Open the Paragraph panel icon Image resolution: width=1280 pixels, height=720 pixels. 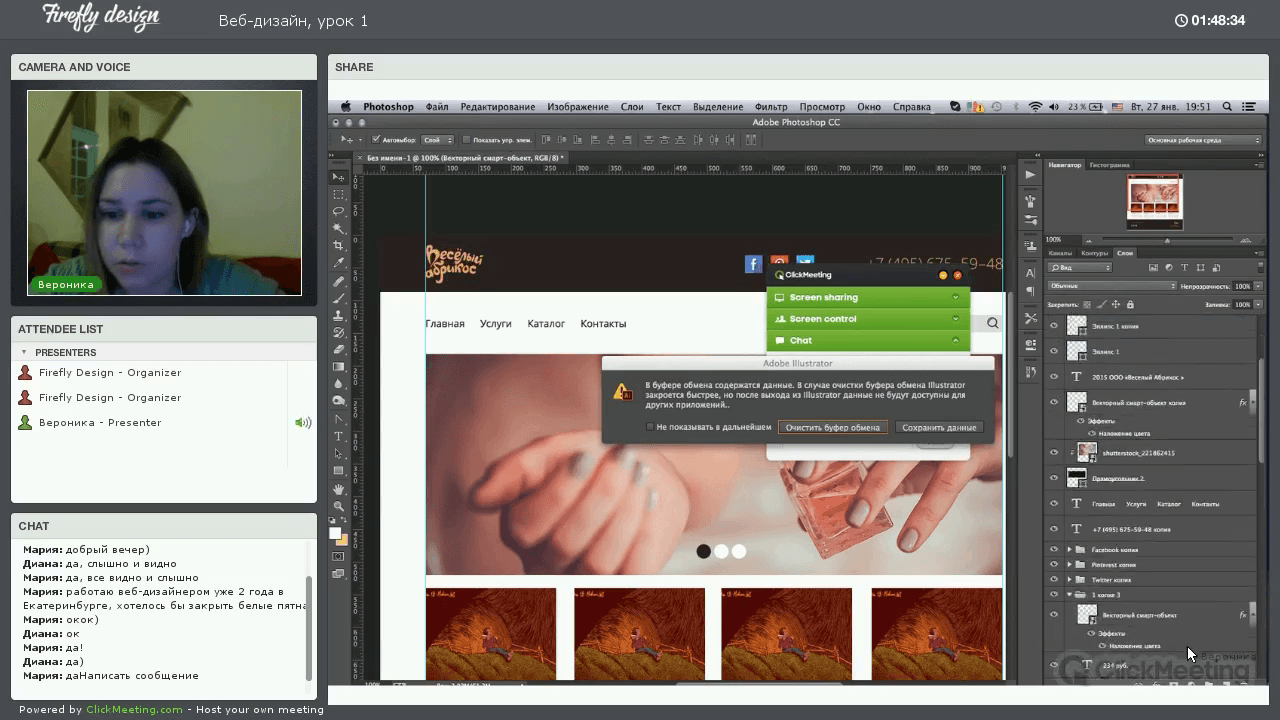pyautogui.click(x=1030, y=290)
